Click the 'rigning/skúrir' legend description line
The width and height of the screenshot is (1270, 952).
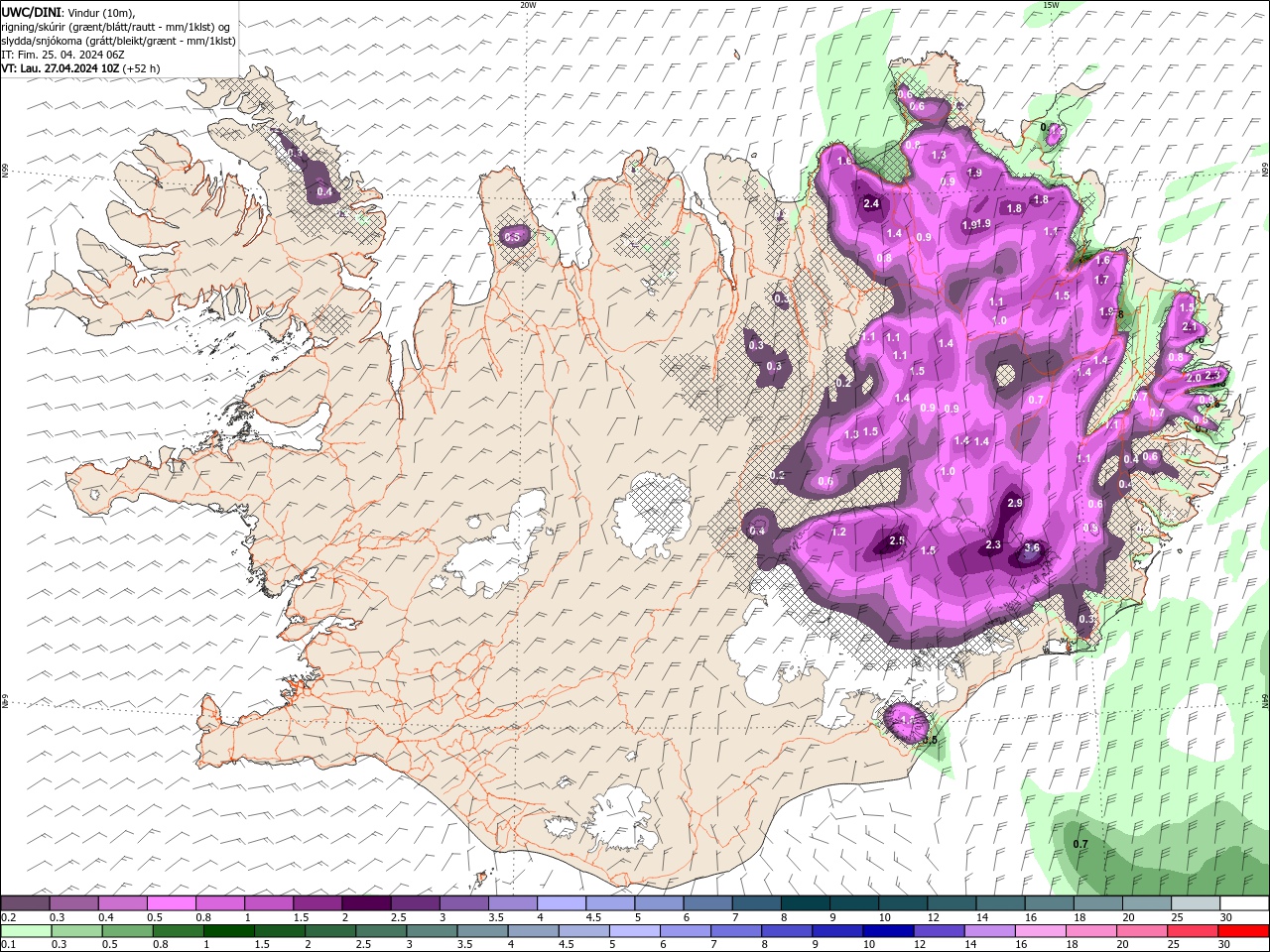(x=116, y=27)
